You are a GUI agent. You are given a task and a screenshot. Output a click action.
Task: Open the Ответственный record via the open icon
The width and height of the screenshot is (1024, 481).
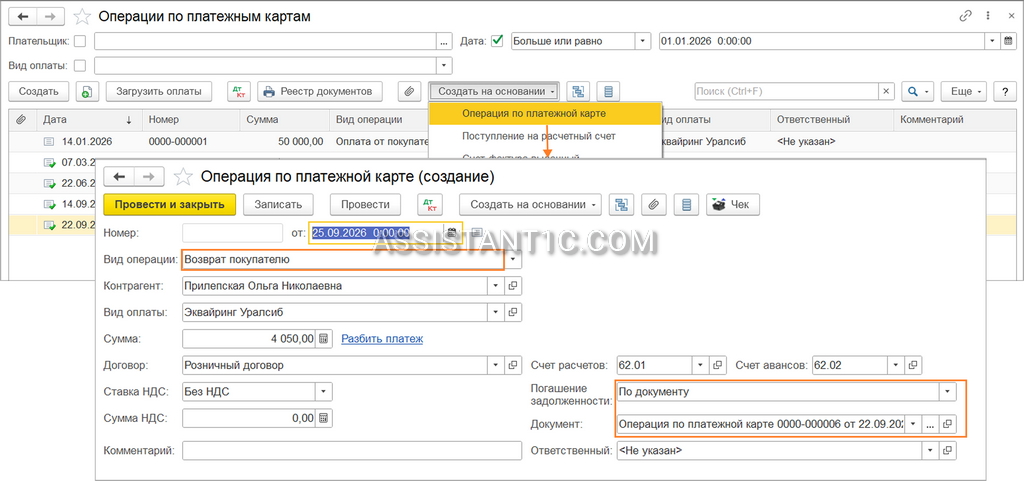tap(947, 450)
